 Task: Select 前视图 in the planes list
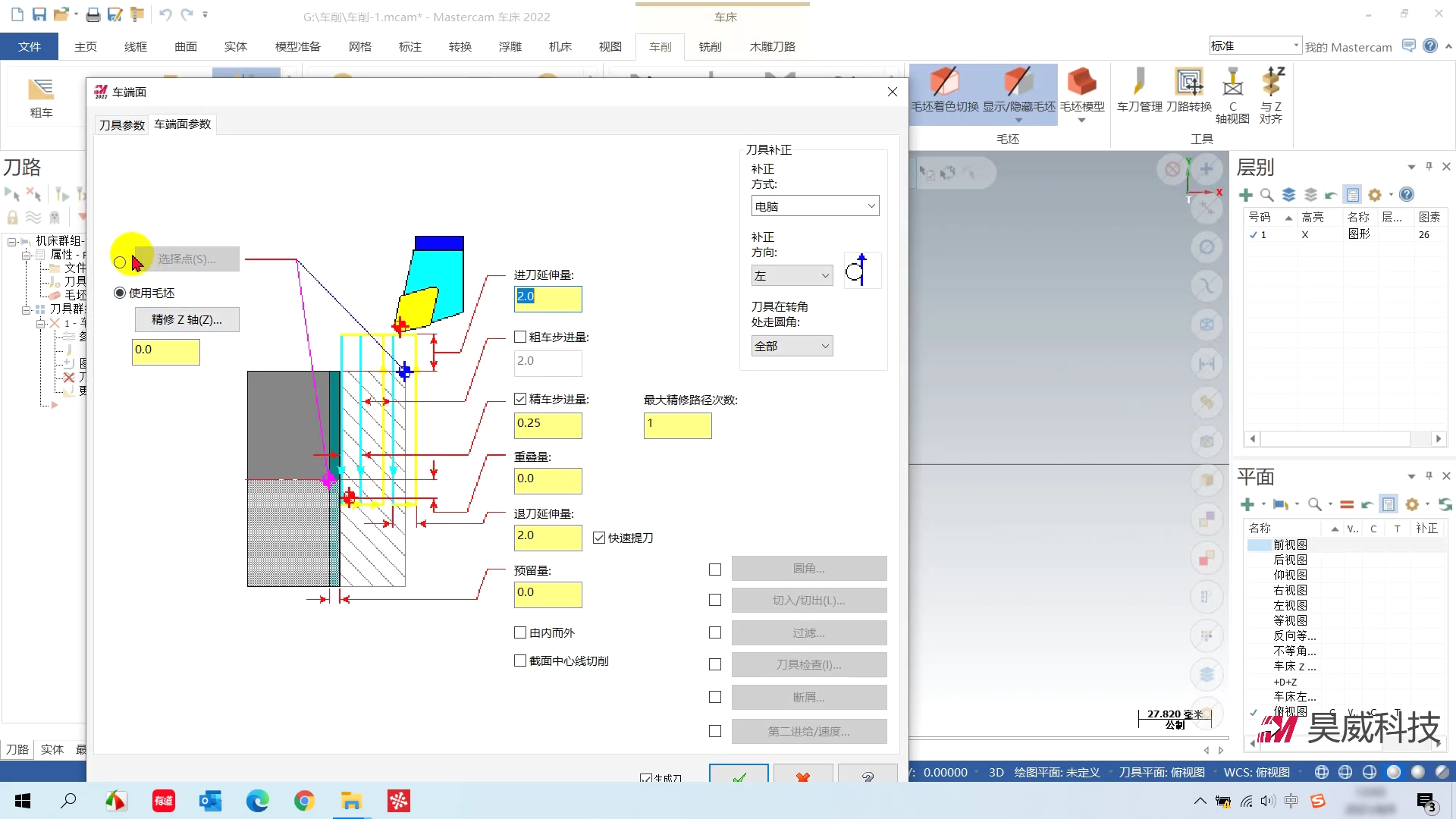(1290, 544)
